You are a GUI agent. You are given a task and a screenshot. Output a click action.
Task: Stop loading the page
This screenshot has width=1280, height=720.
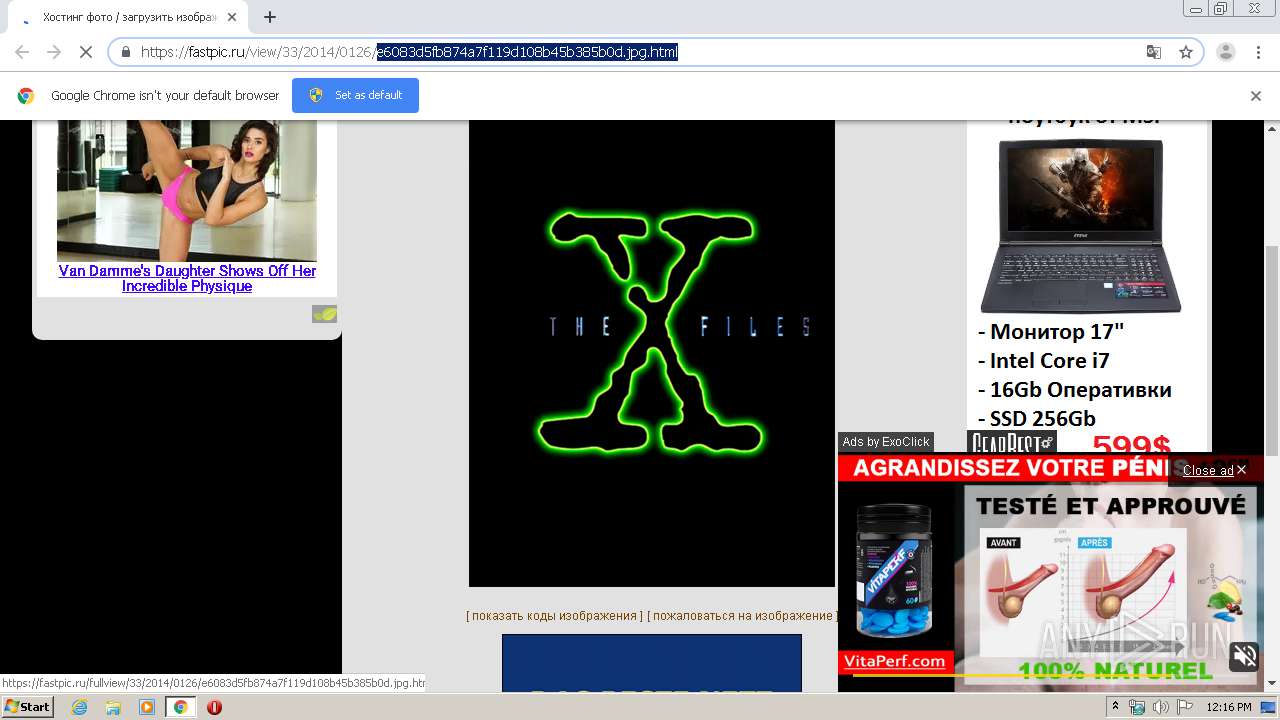pos(86,52)
